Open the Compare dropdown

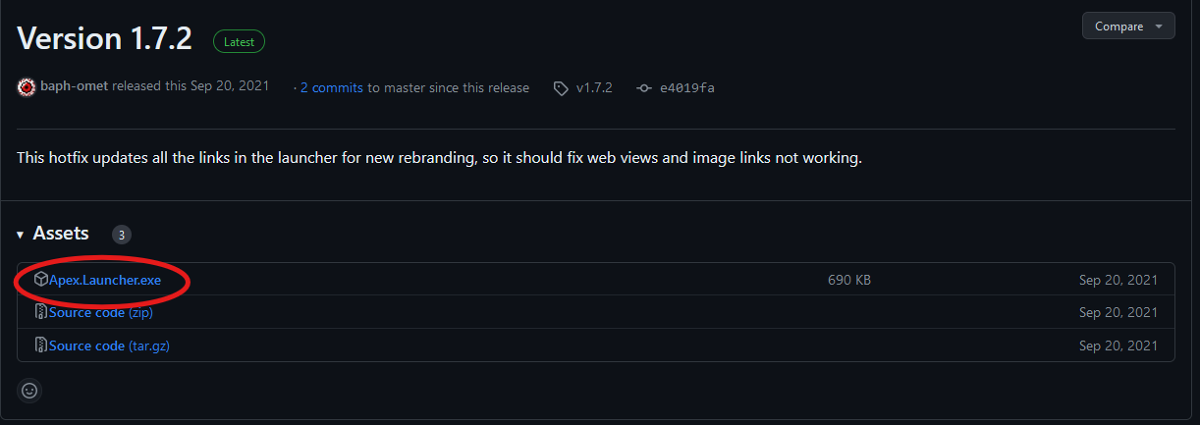tap(1128, 26)
